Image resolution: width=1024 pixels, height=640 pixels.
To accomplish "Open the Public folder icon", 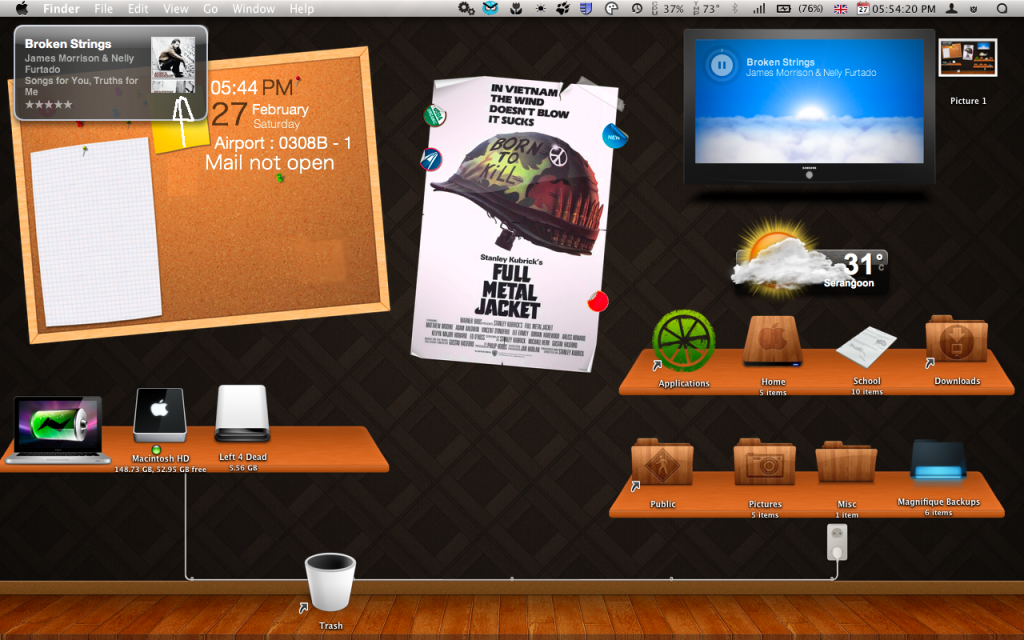I will click(662, 462).
